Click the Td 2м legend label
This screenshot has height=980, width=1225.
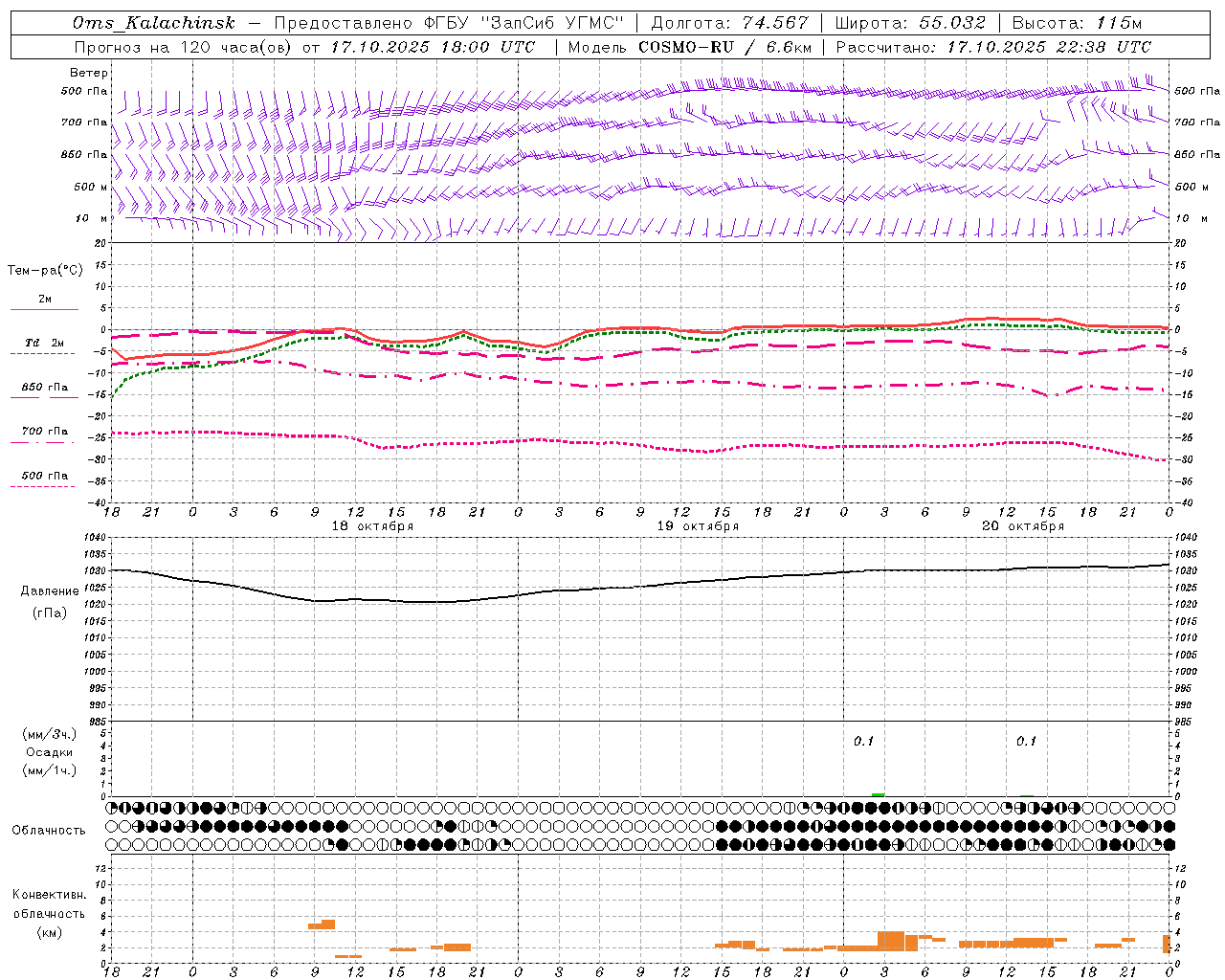point(44,343)
